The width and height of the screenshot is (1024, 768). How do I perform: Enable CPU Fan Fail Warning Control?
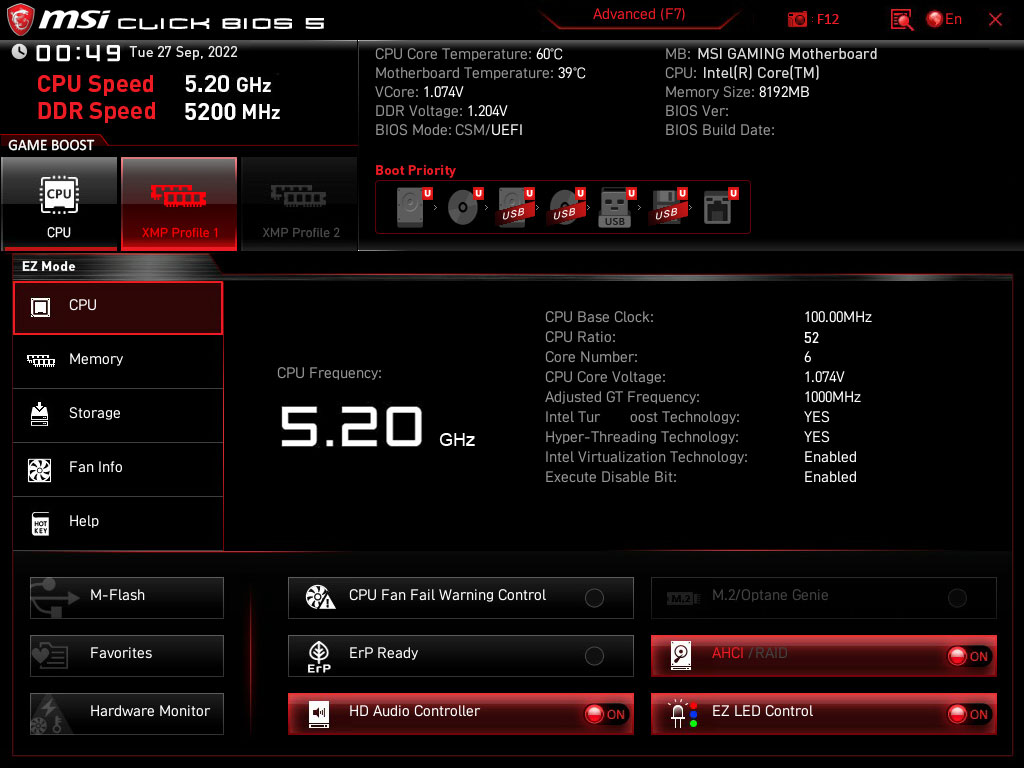[594, 597]
